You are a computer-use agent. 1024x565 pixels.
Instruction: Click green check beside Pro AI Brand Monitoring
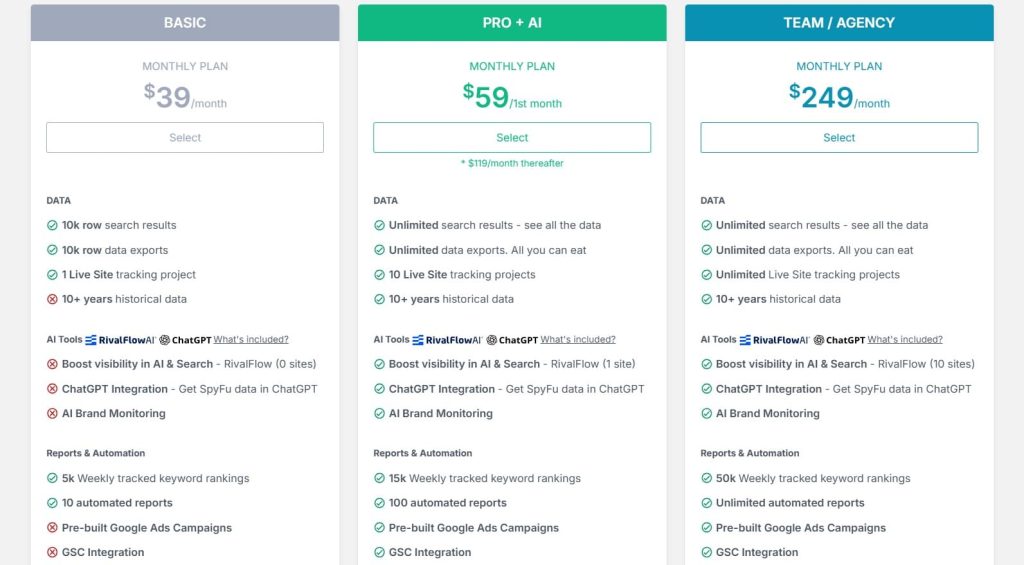[x=379, y=413]
